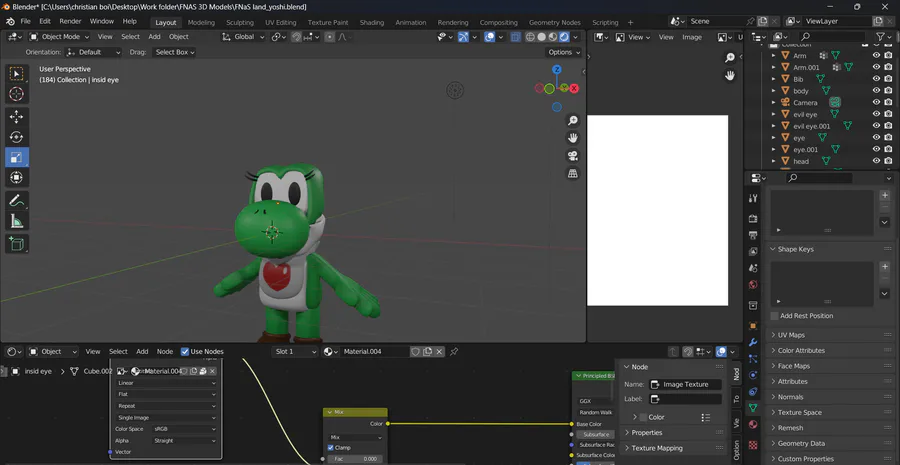Viewport: 900px width, 465px height.
Task: Open the node editor Node menu
Action: 165,351
